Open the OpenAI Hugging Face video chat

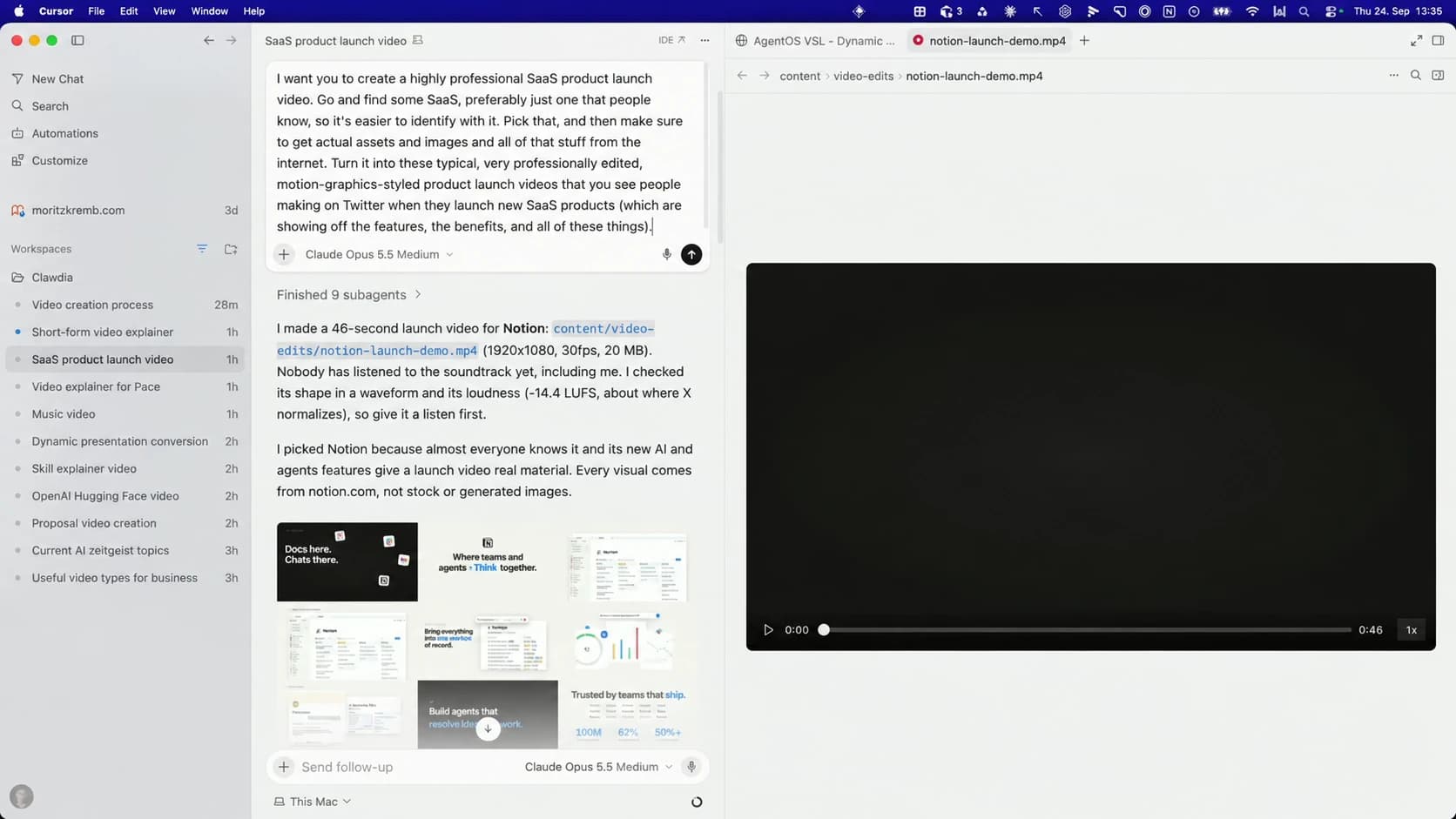[125, 496]
